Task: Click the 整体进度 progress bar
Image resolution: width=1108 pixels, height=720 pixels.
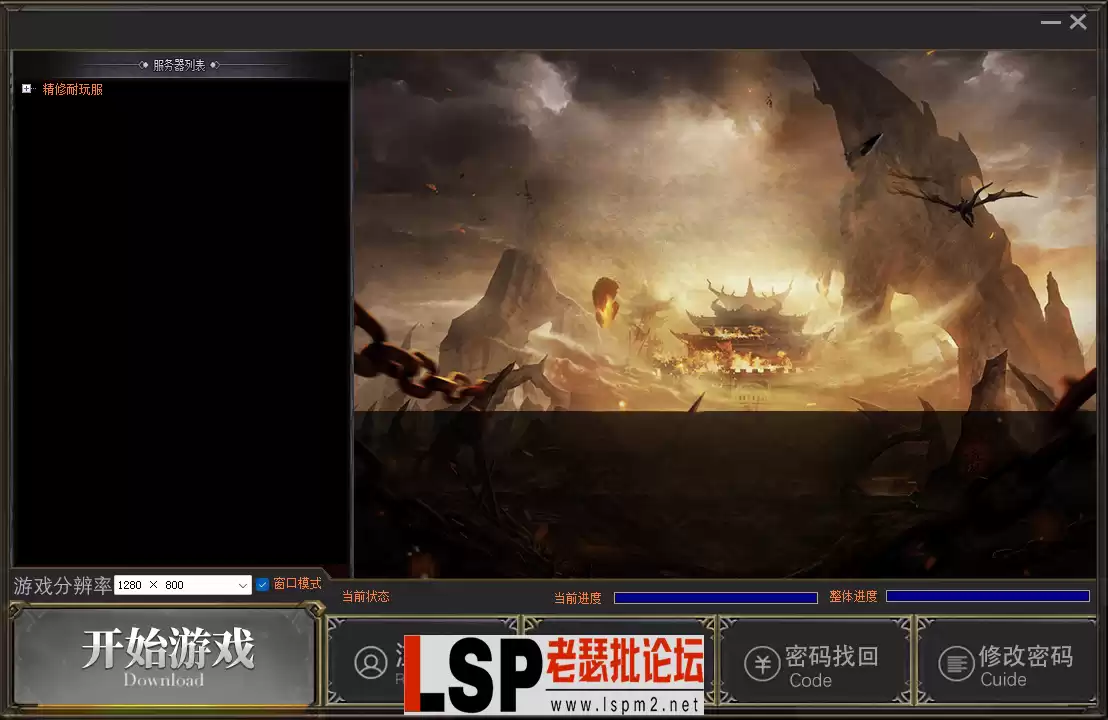Action: pos(988,596)
